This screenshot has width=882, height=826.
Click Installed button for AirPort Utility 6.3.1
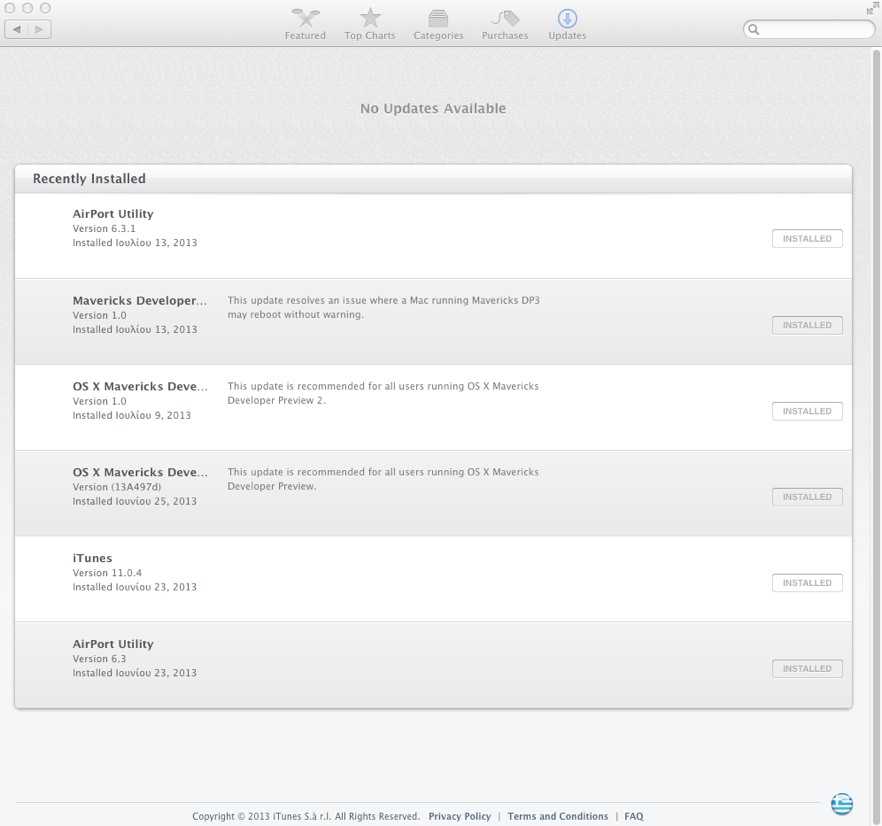807,239
